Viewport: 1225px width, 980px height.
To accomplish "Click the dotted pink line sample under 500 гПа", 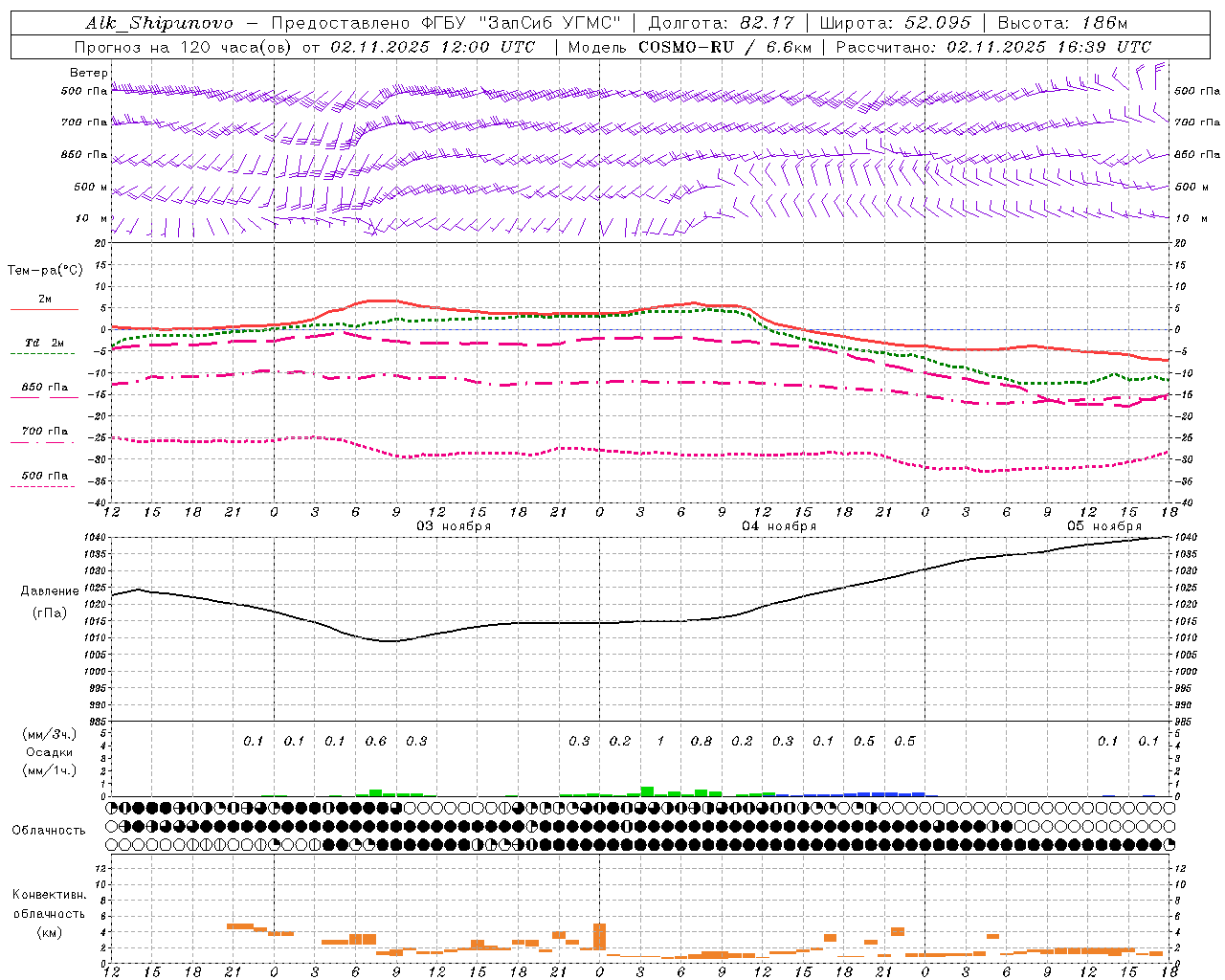I will (x=42, y=486).
